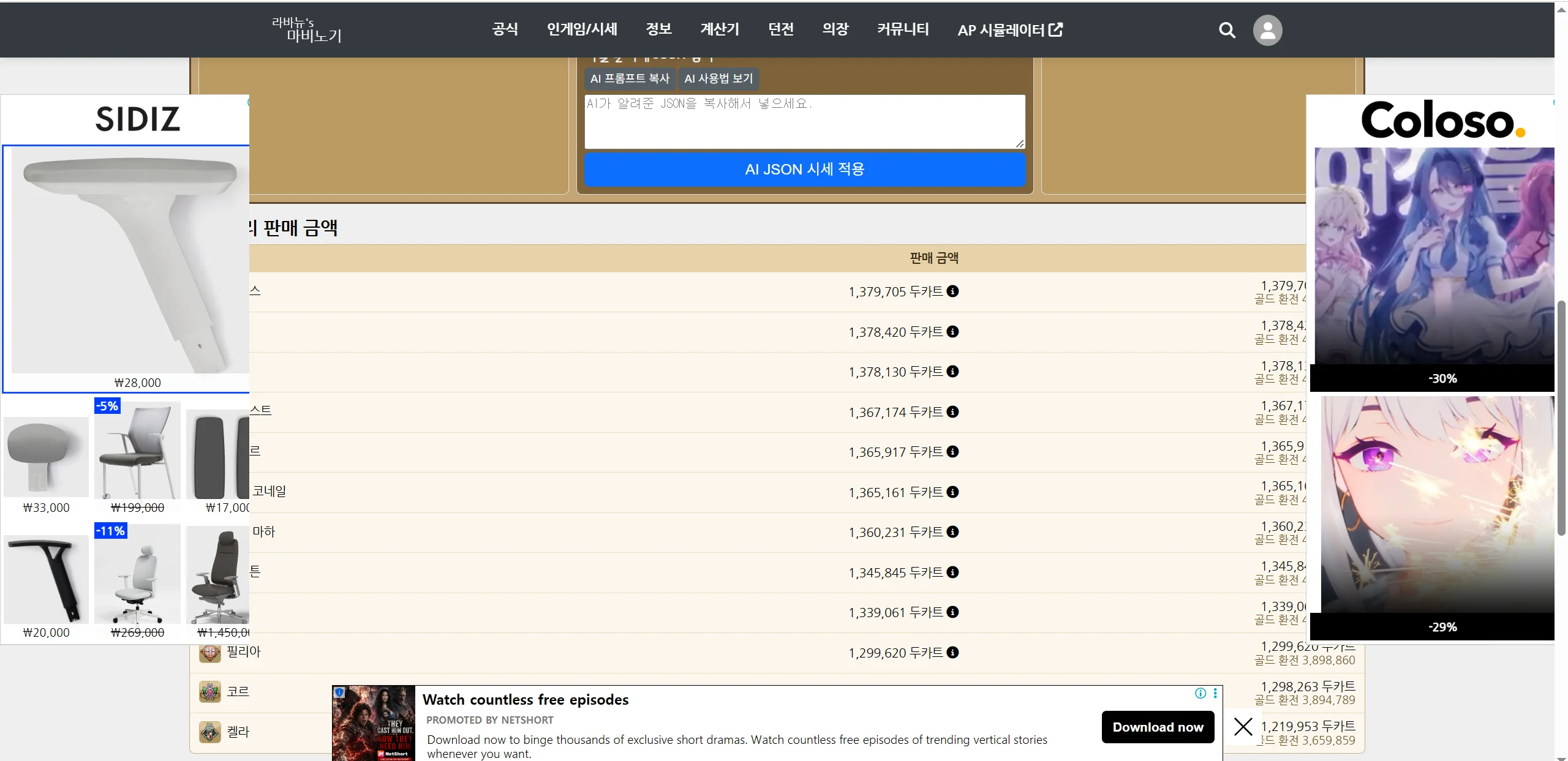
Task: Click the SIDIZ brand logo in ad
Action: point(138,119)
